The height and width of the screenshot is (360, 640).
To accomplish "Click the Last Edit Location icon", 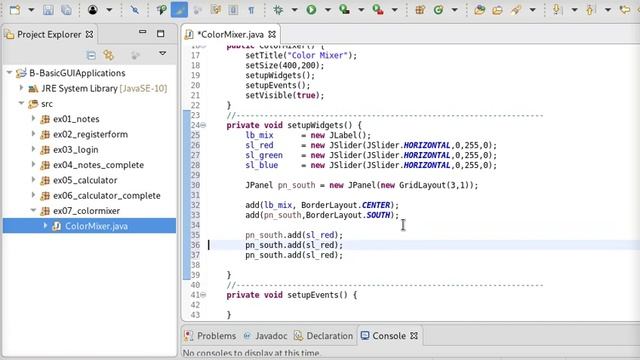I will point(624,9).
